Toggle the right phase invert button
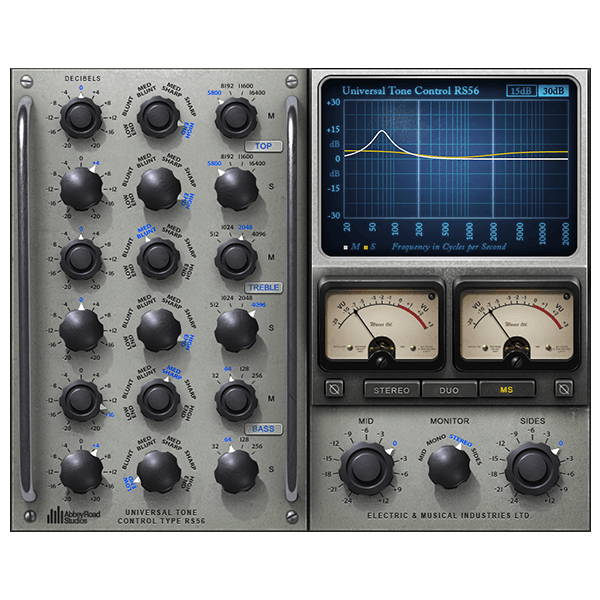This screenshot has width=600, height=600. coord(564,389)
